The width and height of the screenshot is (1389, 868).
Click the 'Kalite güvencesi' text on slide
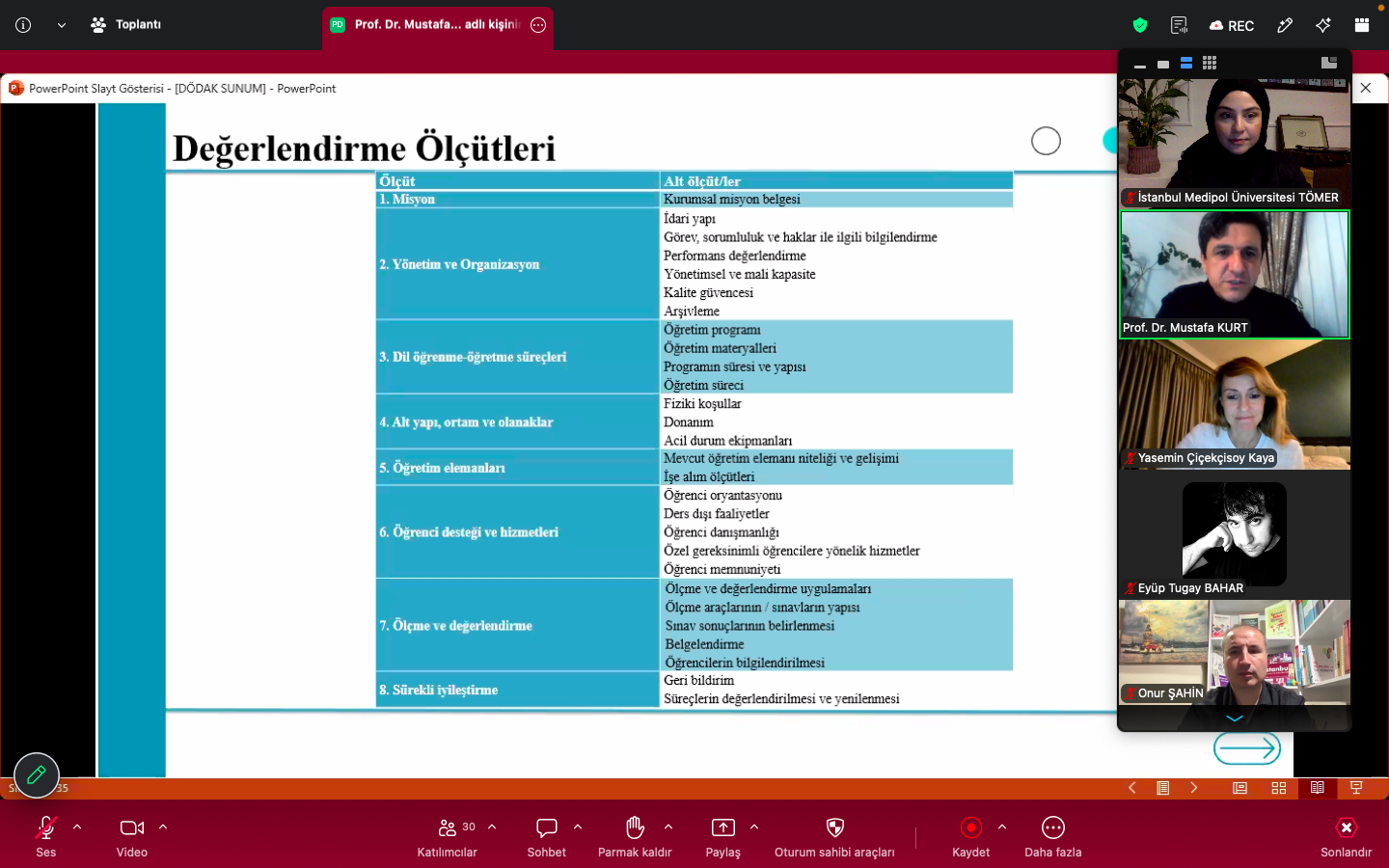(x=708, y=292)
